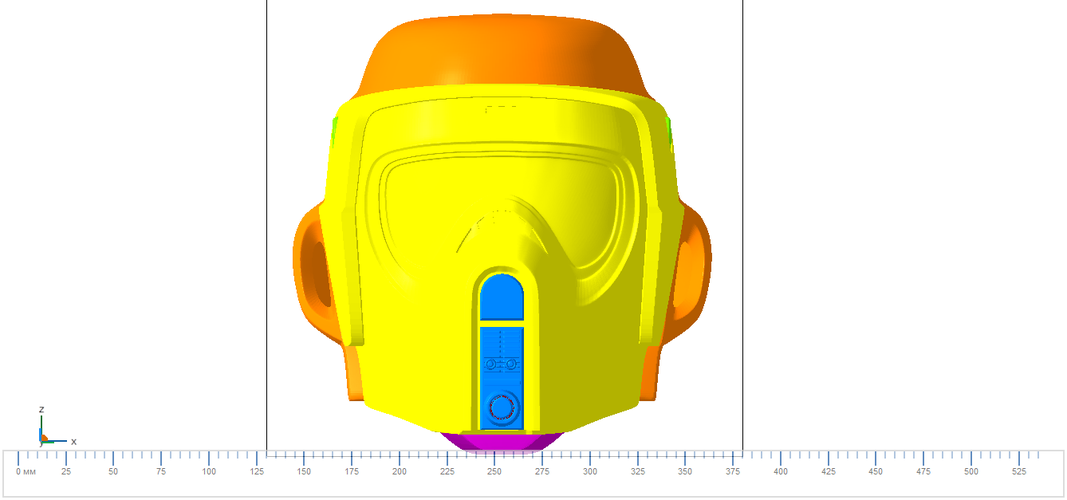Viewport: 1067px width, 500px height.
Task: Click the 500 ruler mark label
Action: (971, 472)
